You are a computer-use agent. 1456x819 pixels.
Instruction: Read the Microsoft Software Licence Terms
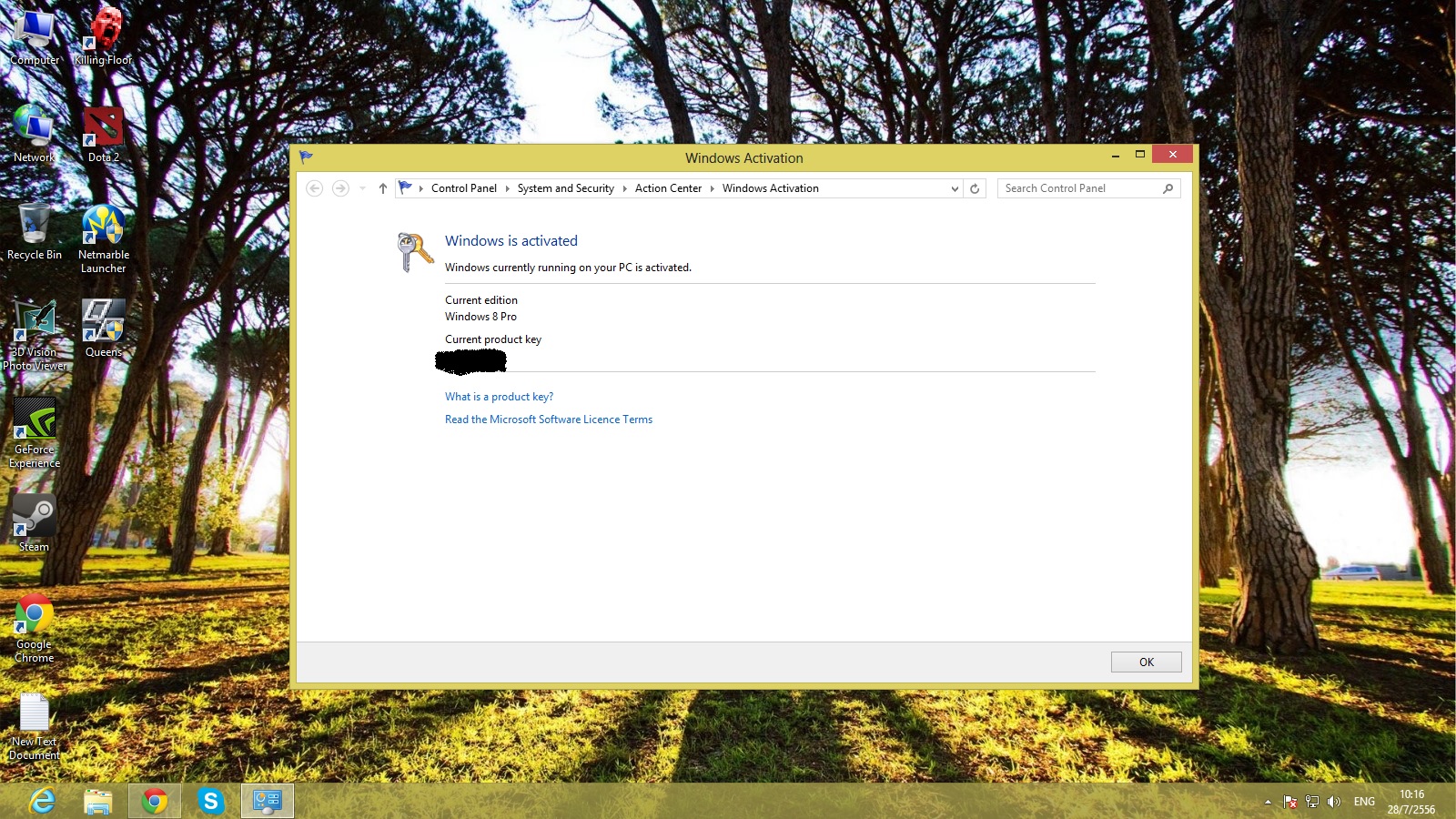549,420
